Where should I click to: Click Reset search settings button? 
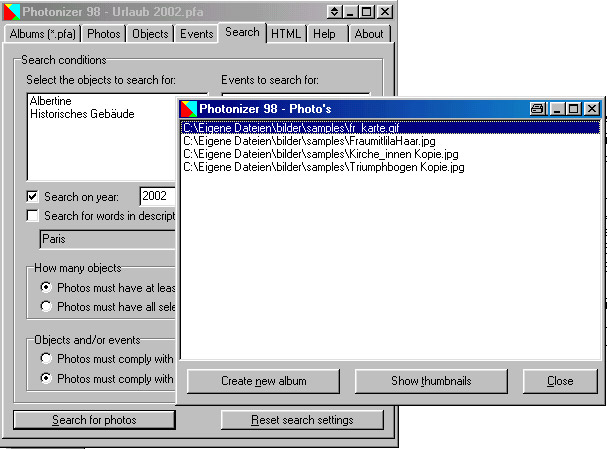tap(302, 420)
